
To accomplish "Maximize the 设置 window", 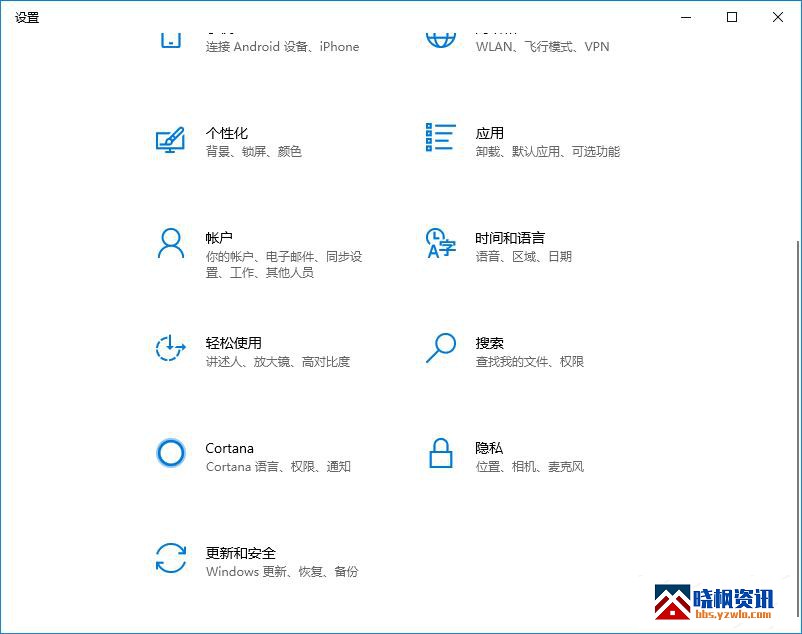I will (x=732, y=17).
